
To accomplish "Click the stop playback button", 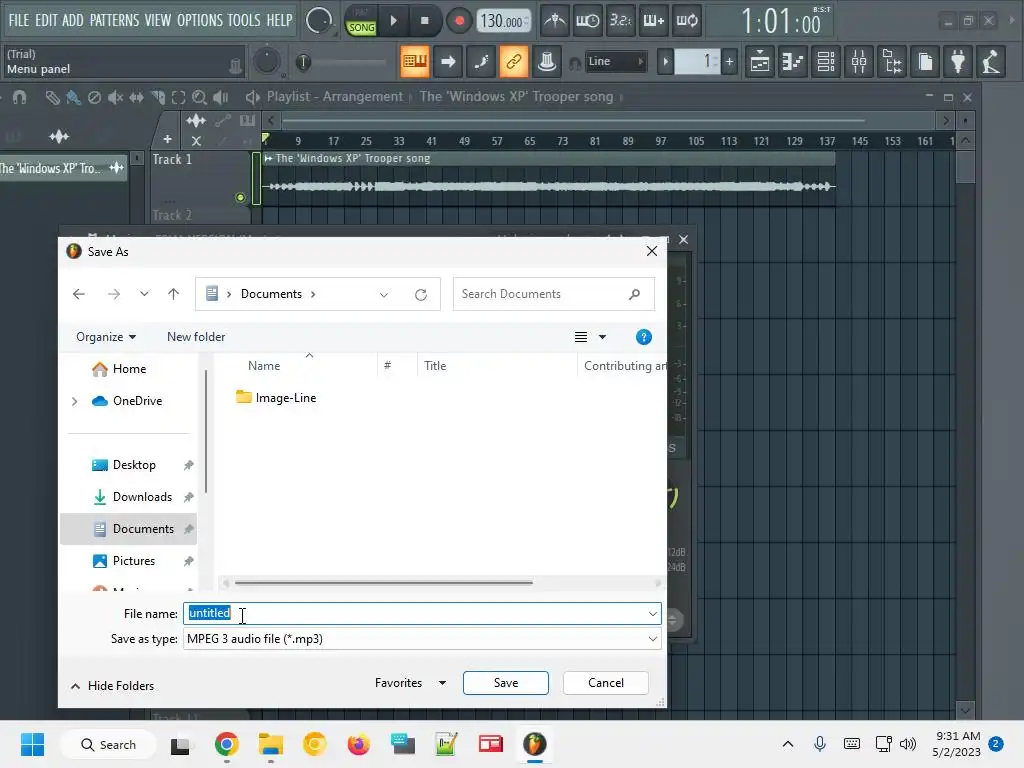I will (x=424, y=21).
